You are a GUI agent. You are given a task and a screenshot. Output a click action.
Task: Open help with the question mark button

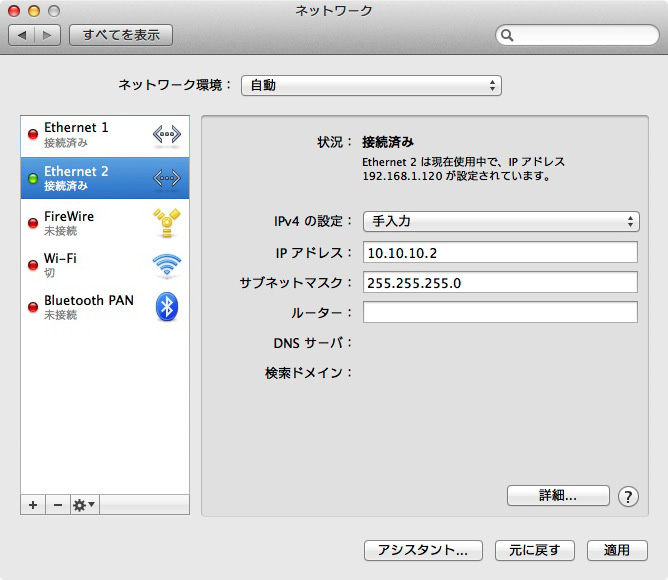tap(628, 496)
